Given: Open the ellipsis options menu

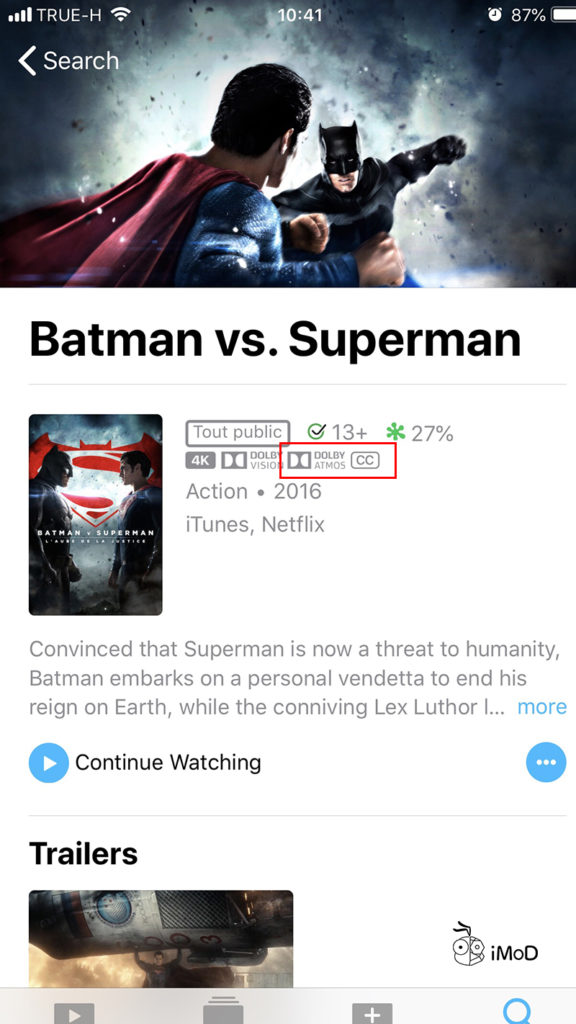Looking at the screenshot, I should coord(546,762).
